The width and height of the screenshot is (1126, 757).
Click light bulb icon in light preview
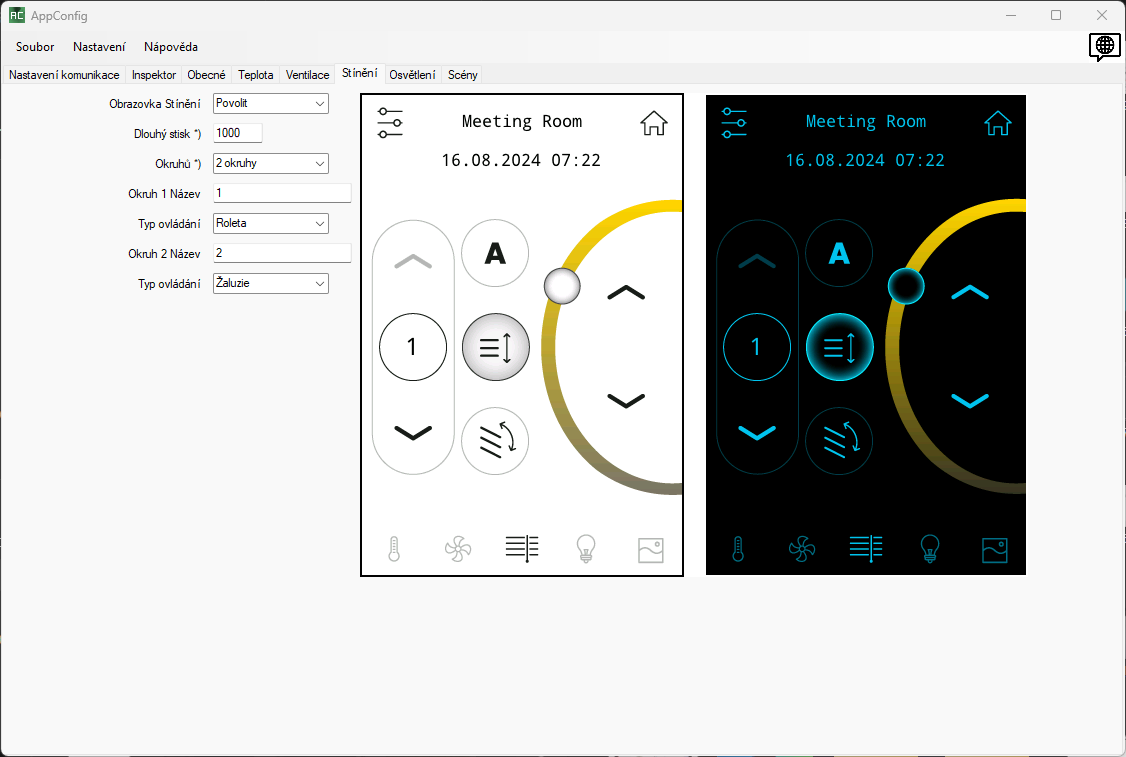pyautogui.click(x=586, y=549)
